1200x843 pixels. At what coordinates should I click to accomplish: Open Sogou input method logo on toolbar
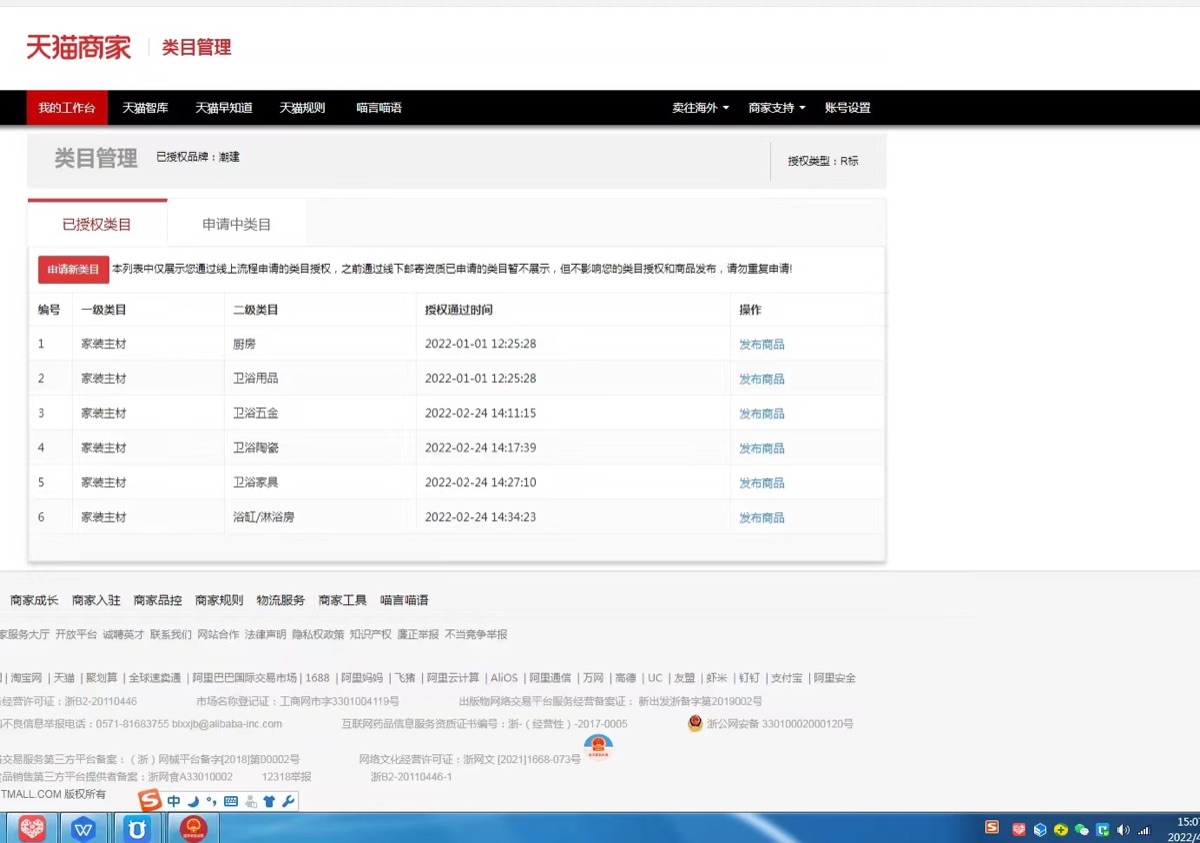tap(150, 801)
